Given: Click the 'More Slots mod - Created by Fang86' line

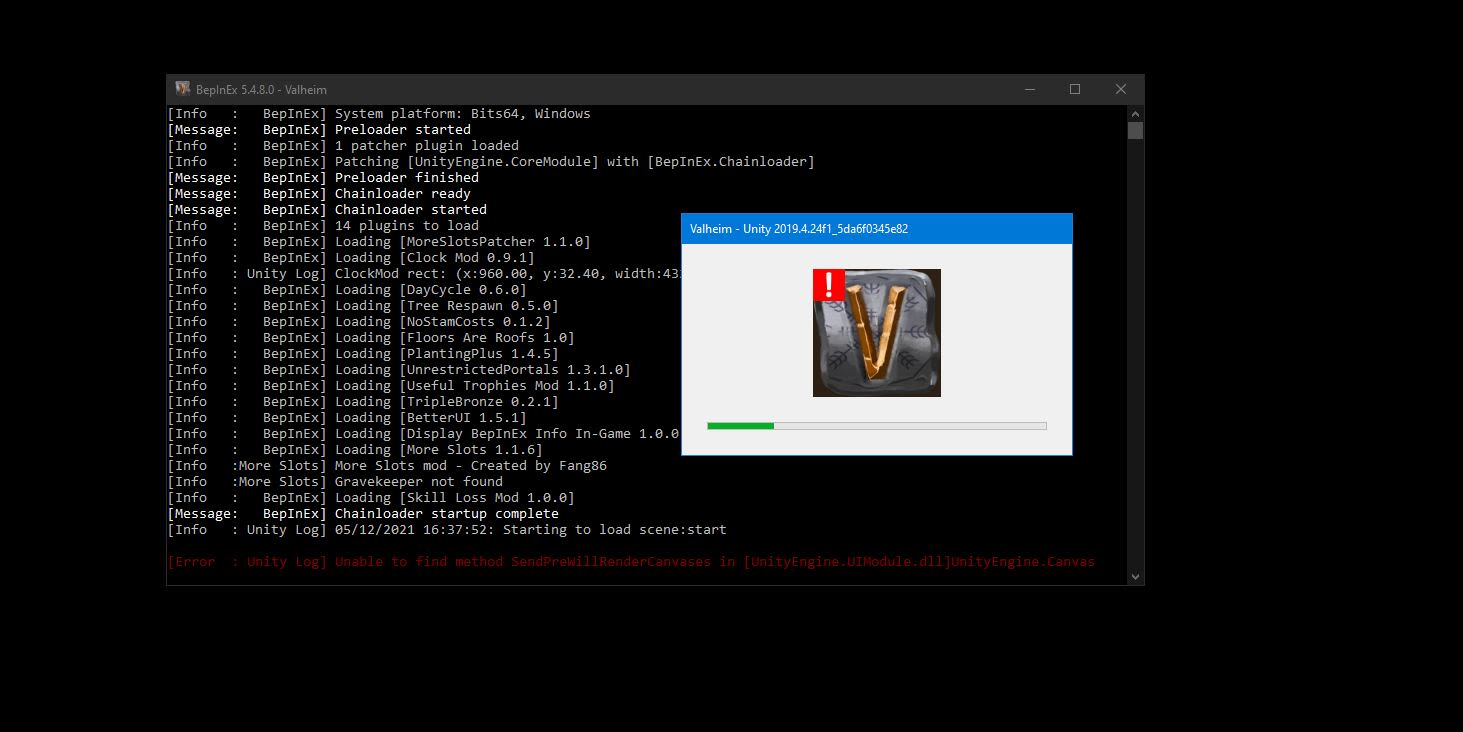Looking at the screenshot, I should 387,466.
